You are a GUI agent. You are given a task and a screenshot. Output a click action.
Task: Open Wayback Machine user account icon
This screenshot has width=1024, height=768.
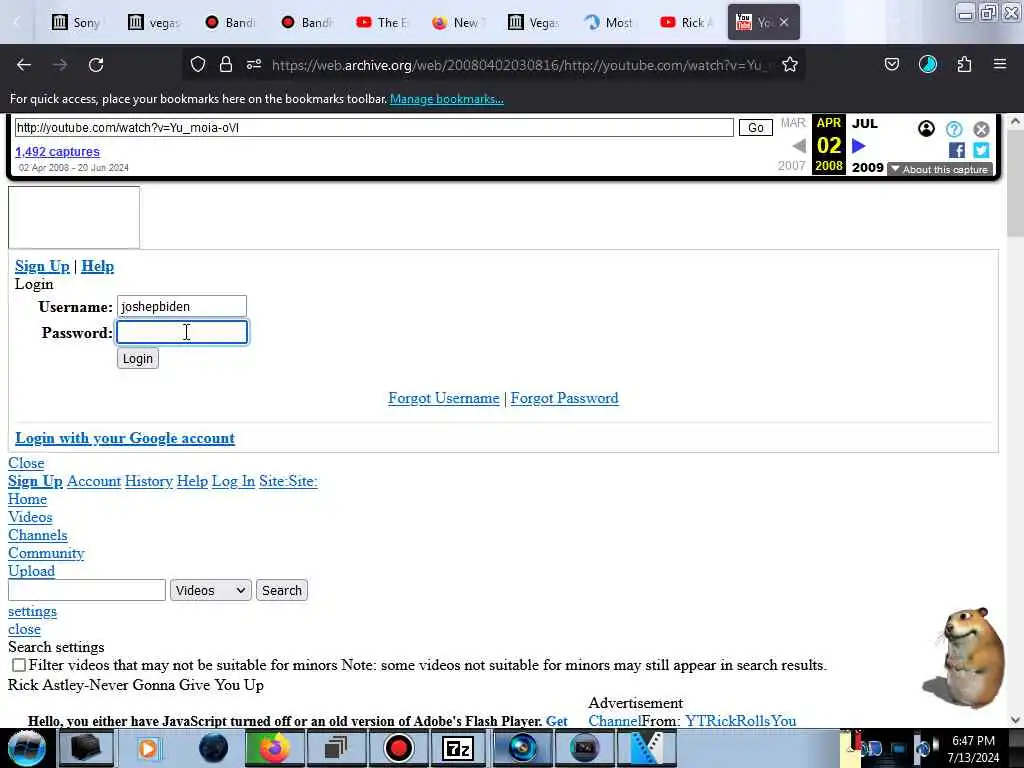(926, 129)
